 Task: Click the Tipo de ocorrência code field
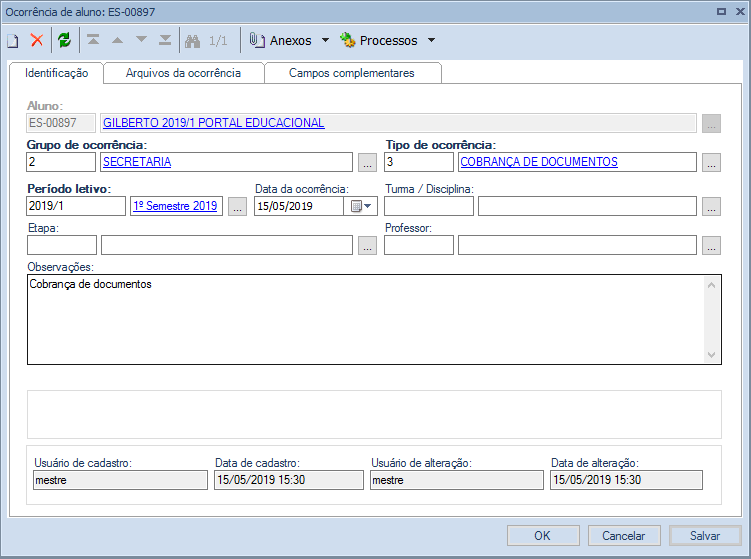click(x=419, y=162)
